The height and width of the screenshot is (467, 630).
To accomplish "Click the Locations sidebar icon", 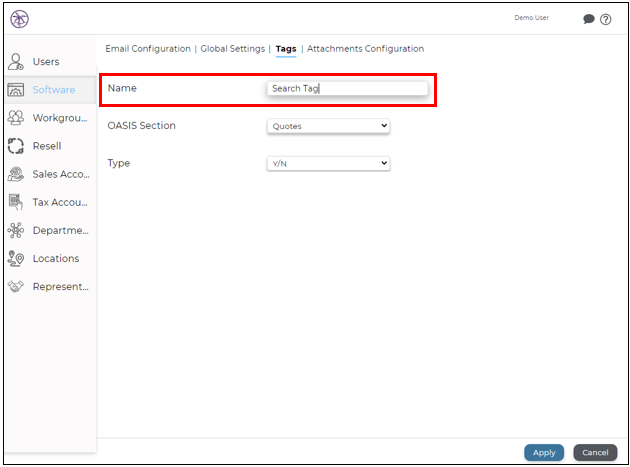I will 16,258.
